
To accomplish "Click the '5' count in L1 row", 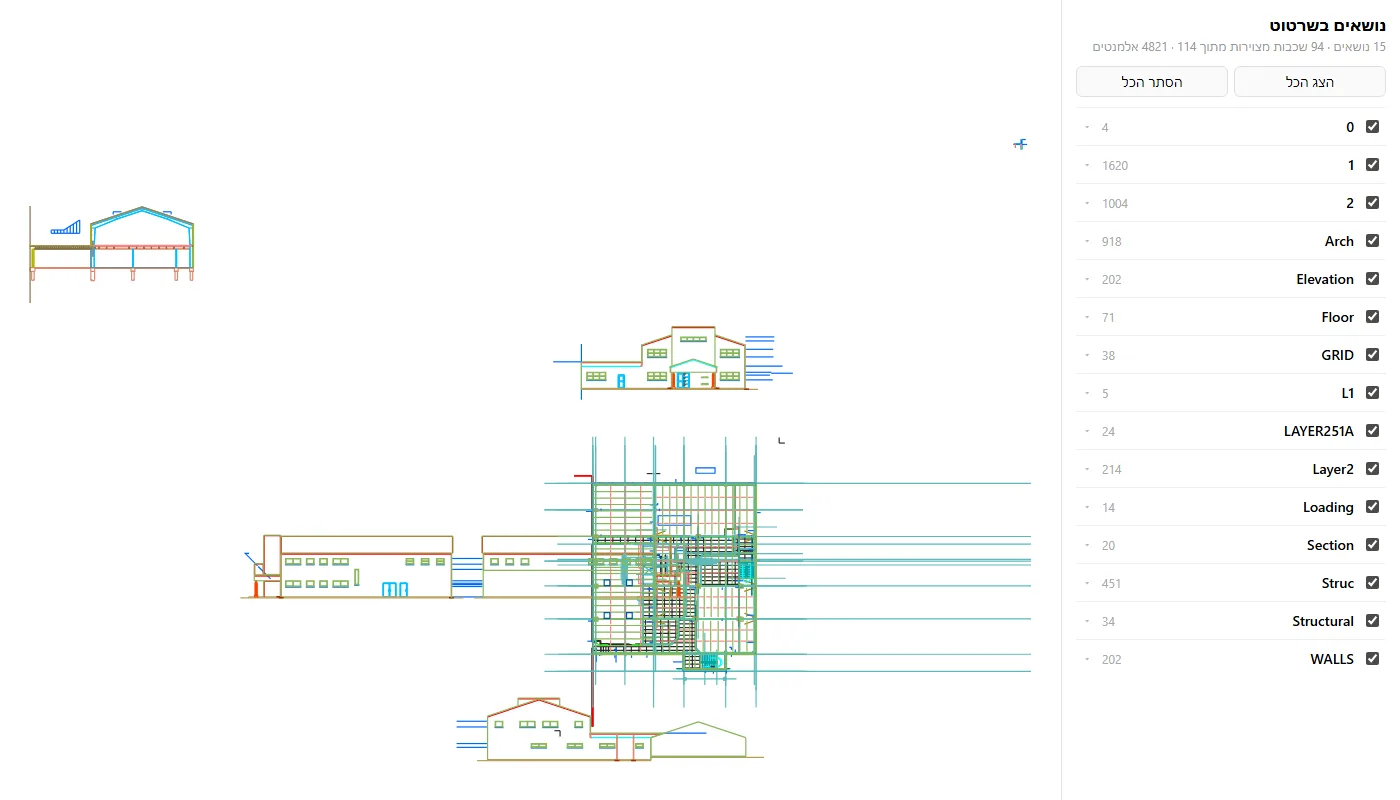I will [x=1105, y=394].
